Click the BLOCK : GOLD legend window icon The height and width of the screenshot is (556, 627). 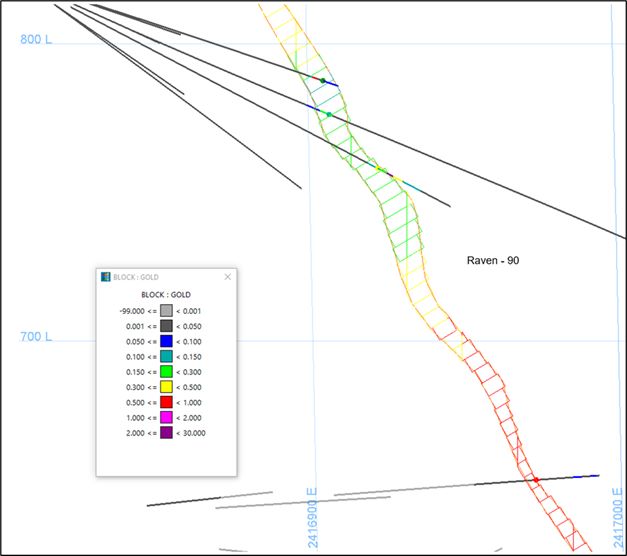(x=106, y=276)
